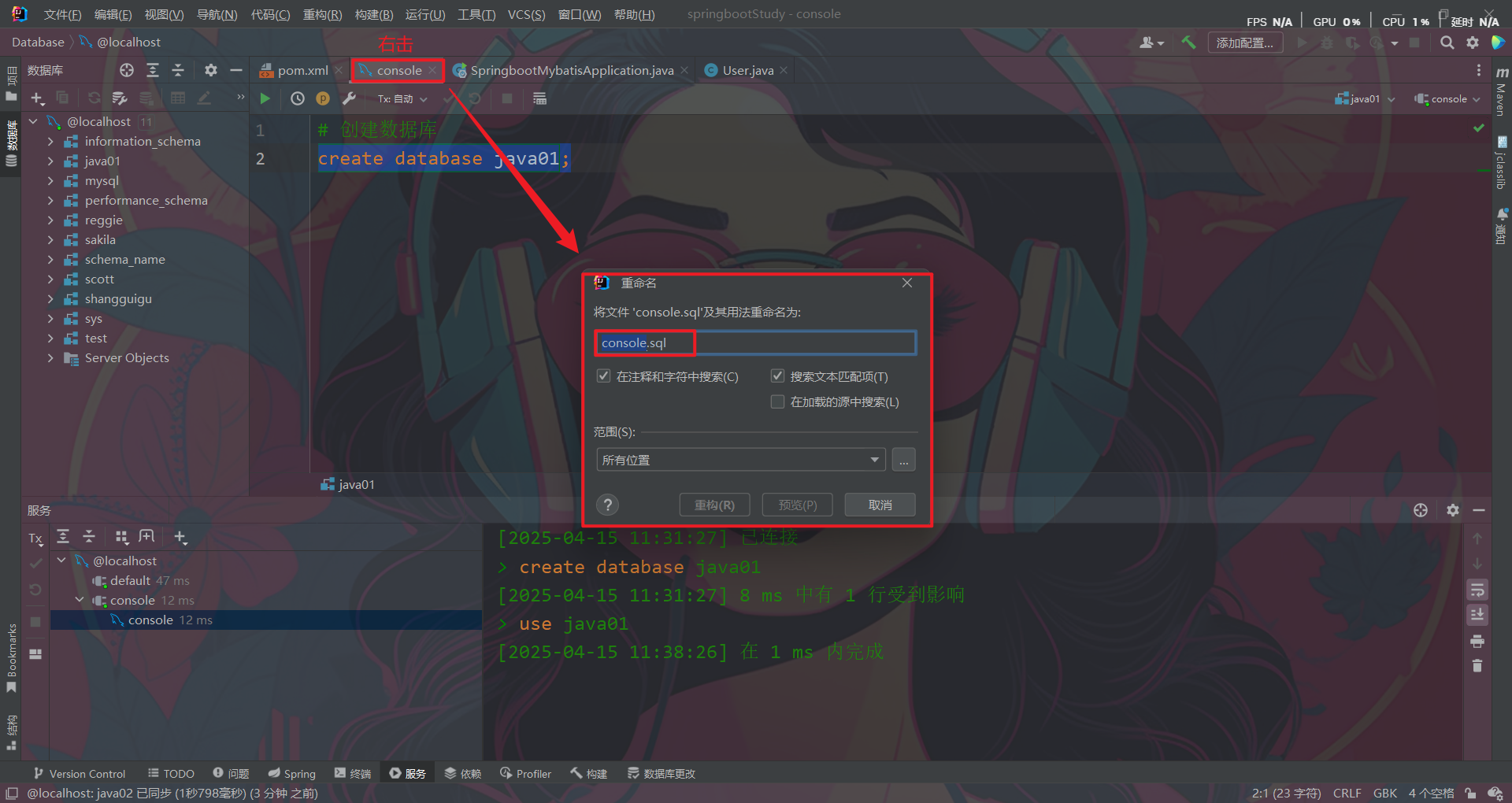Collapse all nodes in database panel
The height and width of the screenshot is (803, 1512).
[x=178, y=70]
